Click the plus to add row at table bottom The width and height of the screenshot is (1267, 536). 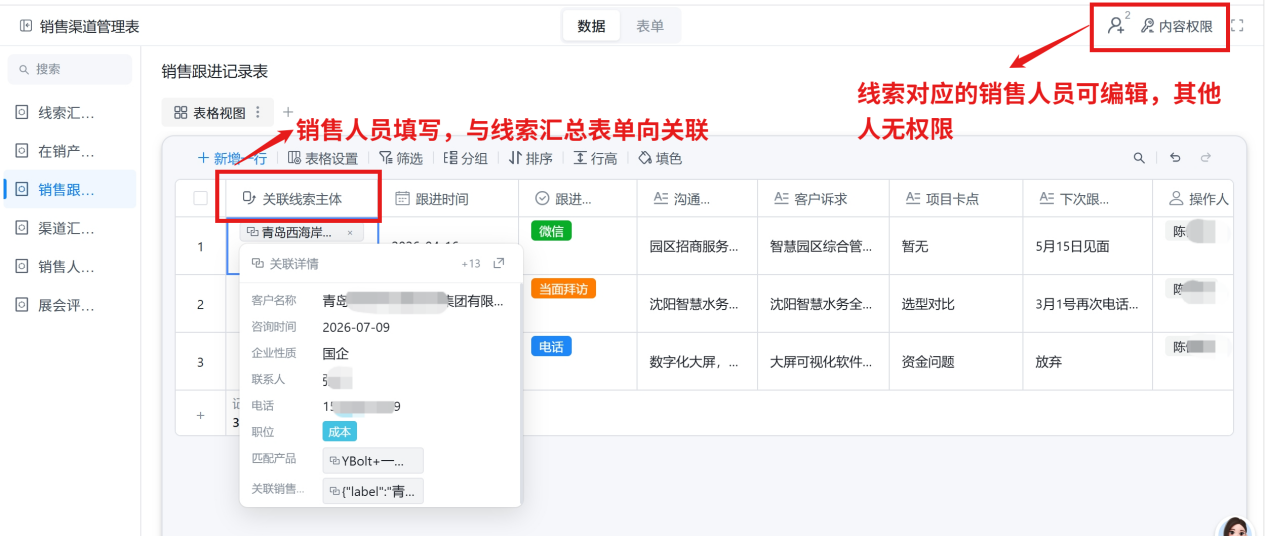pyautogui.click(x=200, y=415)
